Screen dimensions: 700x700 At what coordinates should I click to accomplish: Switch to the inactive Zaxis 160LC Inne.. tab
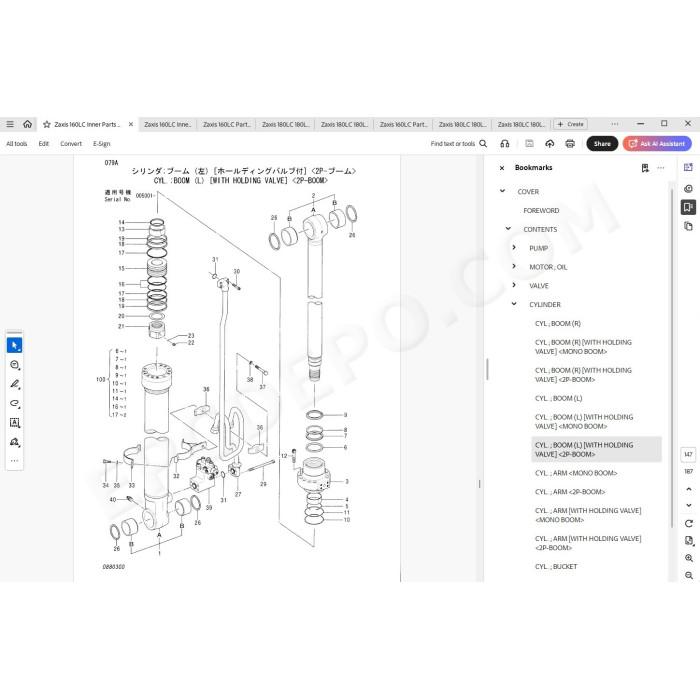[167, 125]
